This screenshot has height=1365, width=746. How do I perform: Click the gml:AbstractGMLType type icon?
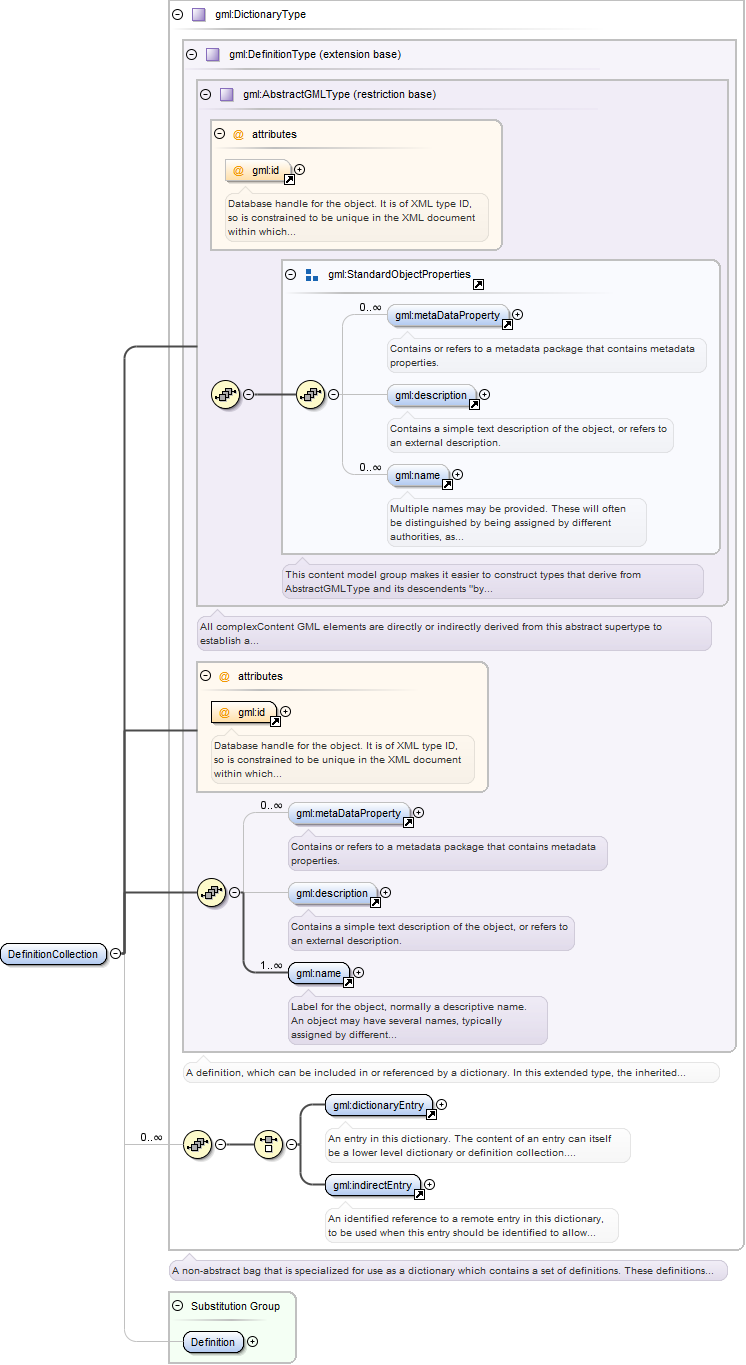click(226, 95)
